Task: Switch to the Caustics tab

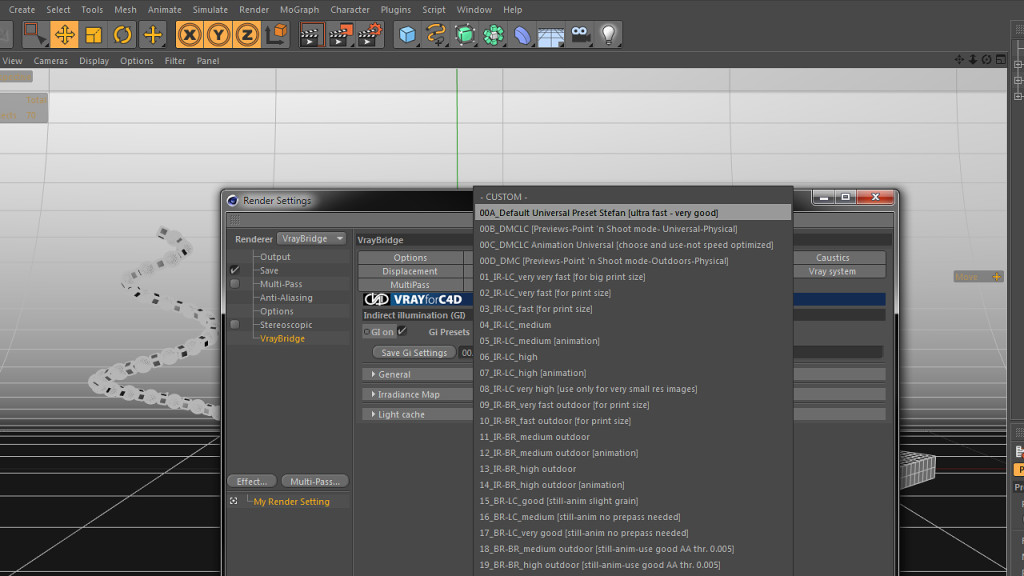Action: (x=833, y=257)
